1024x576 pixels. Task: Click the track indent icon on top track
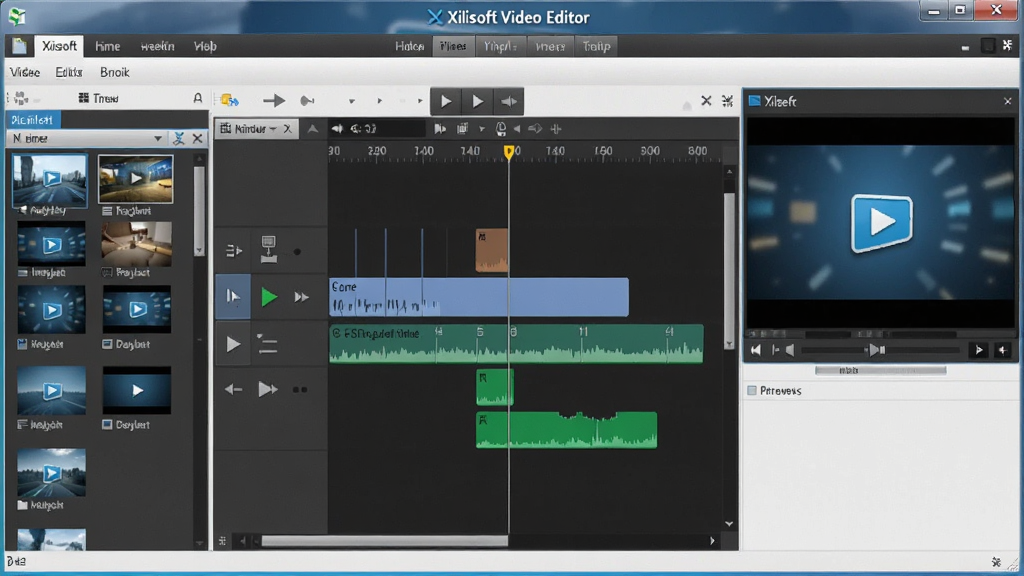(x=233, y=251)
